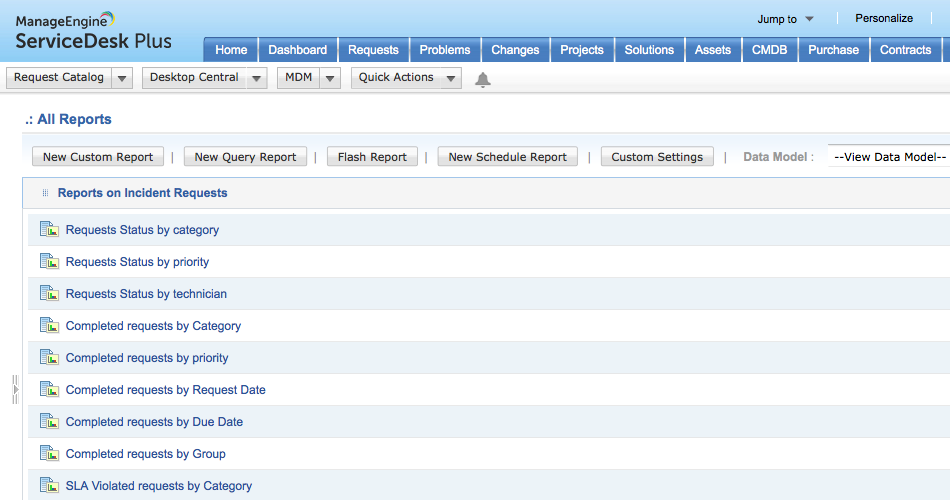Click report icon beside Requests Status by technician
The image size is (950, 500).
coord(49,293)
